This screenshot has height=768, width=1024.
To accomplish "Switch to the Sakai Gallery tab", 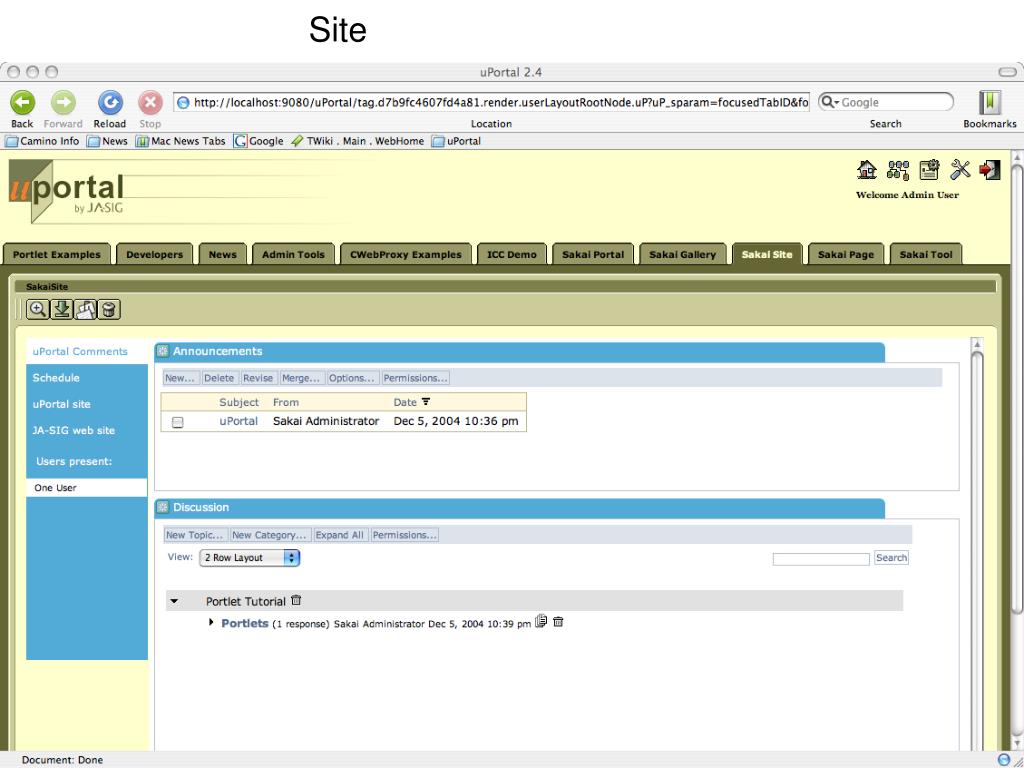I will coord(682,255).
